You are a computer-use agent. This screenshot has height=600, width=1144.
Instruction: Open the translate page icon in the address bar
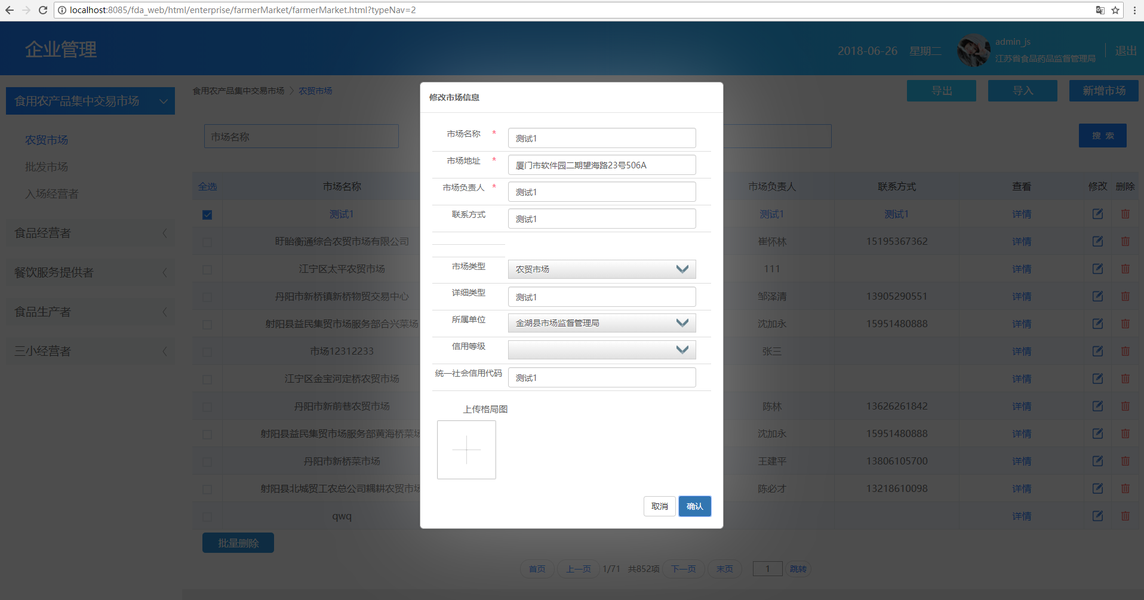(x=1100, y=10)
